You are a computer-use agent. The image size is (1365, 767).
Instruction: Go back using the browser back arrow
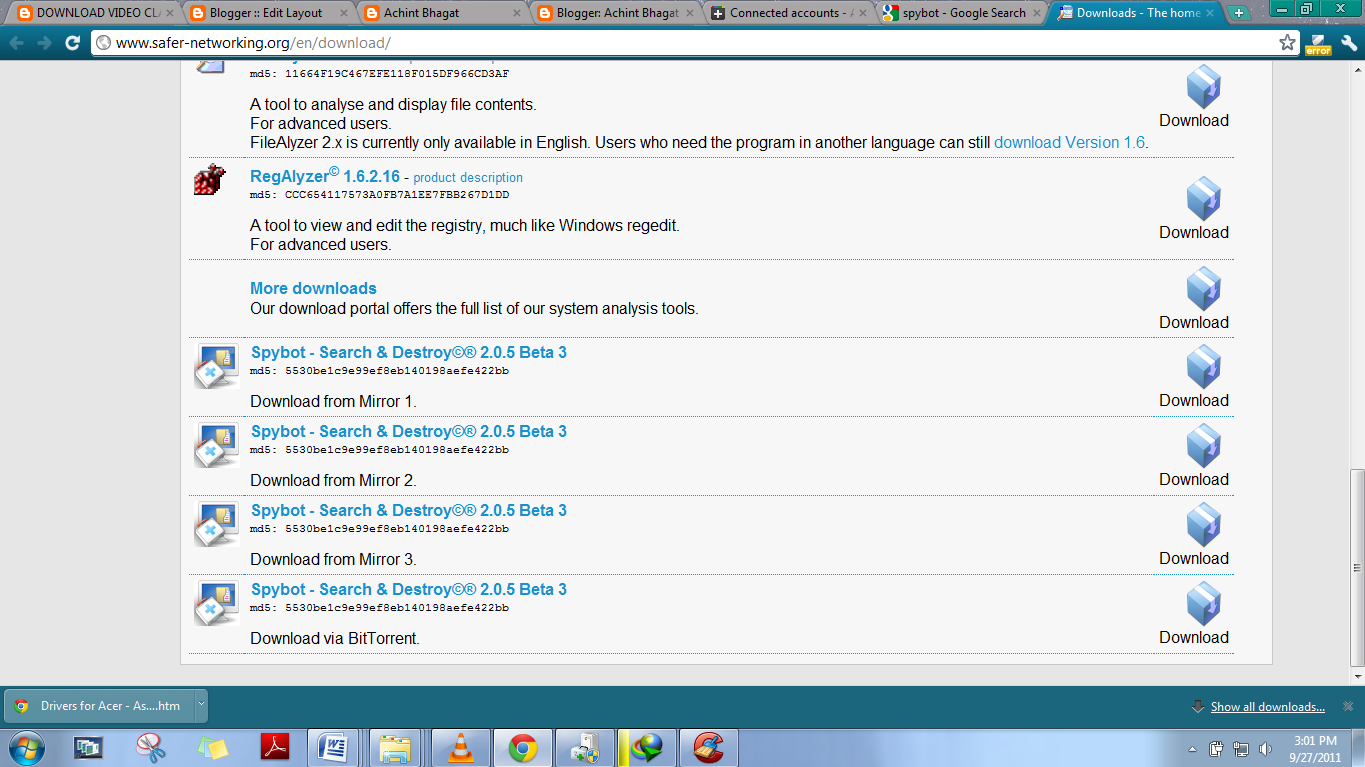tap(17, 43)
